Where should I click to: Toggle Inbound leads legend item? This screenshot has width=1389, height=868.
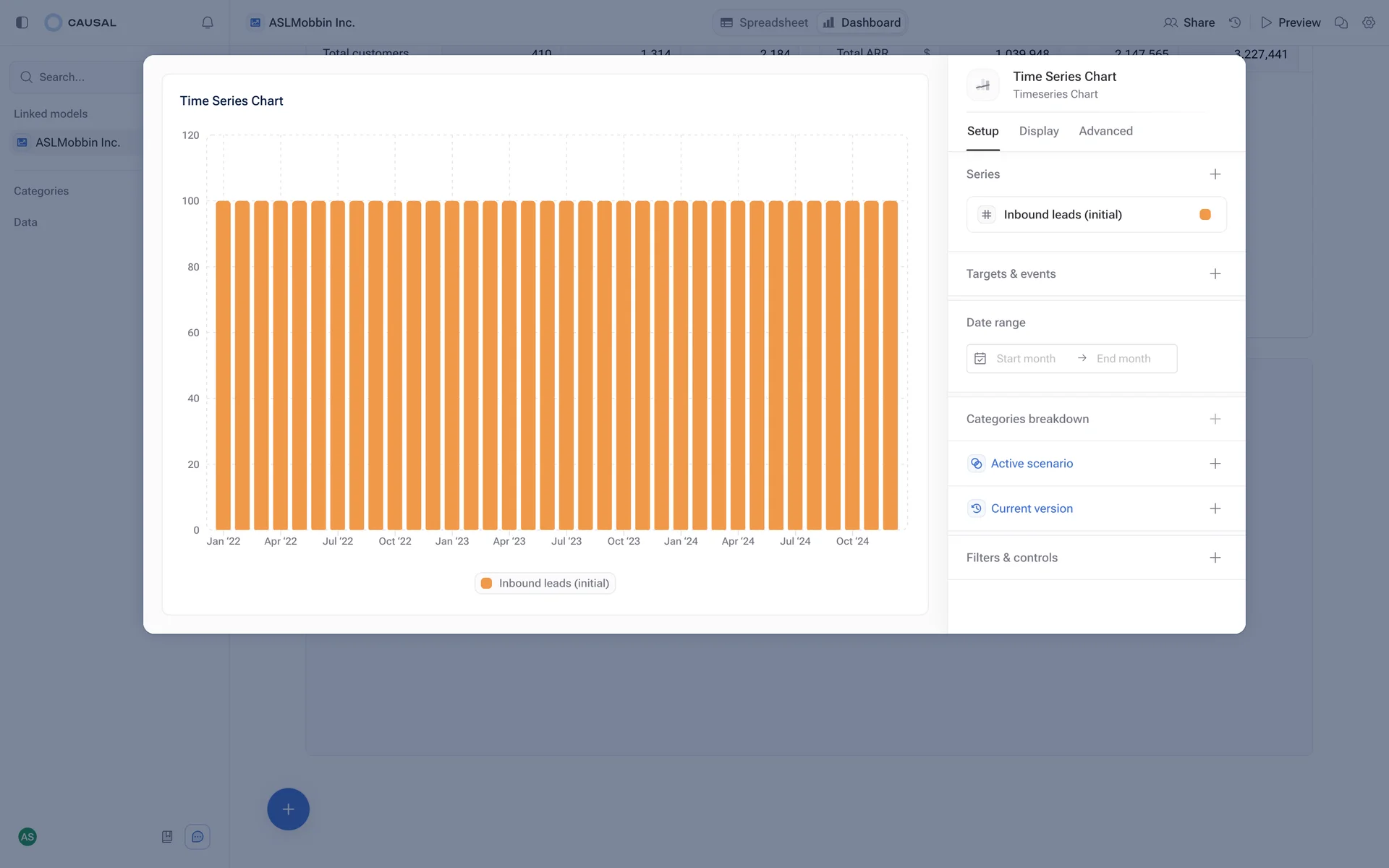tap(545, 583)
